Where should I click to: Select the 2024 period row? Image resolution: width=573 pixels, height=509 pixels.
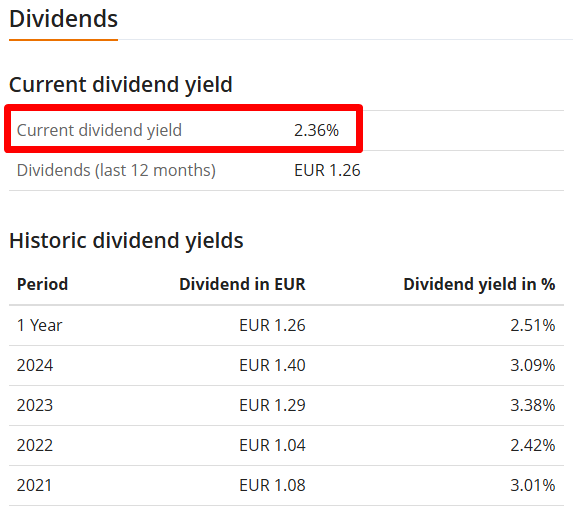(286, 365)
